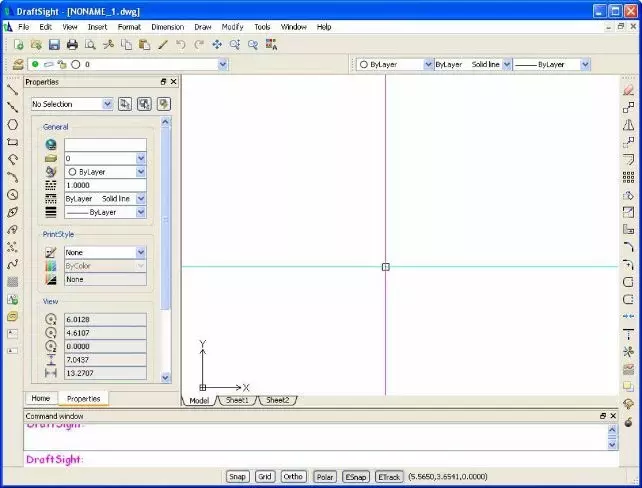The width and height of the screenshot is (642, 488).
Task: Click the Save icon in toolbar
Action: [x=54, y=44]
